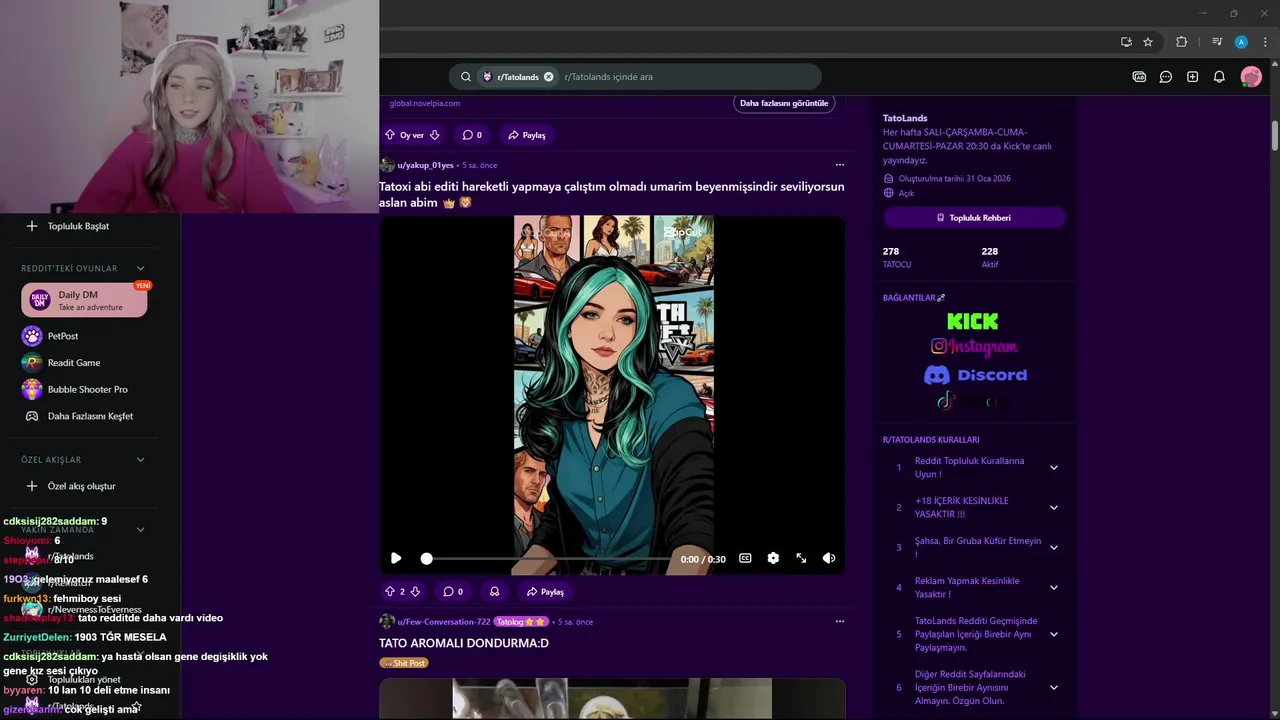The image size is (1280, 720).
Task: Click Daha Fazlasını Keşfet
Action: [90, 416]
